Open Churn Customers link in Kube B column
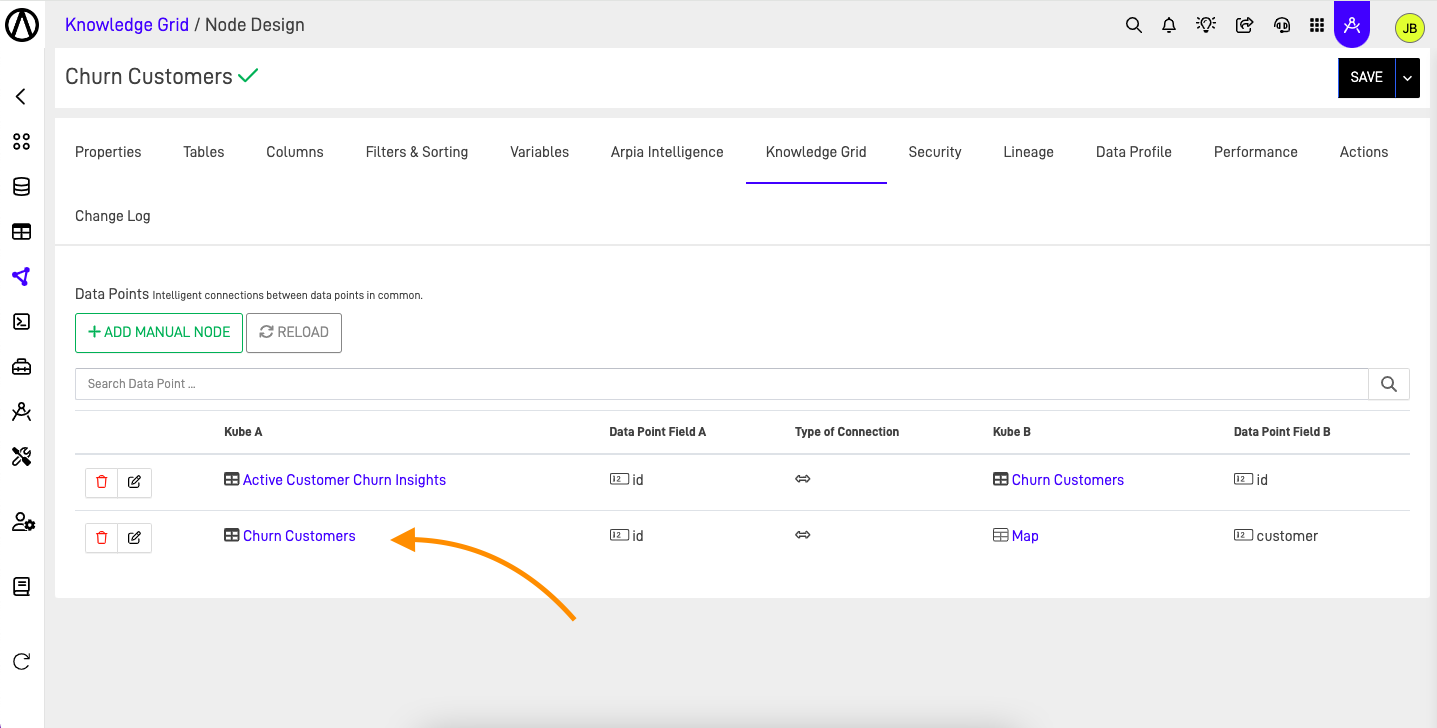 [x=1068, y=480]
